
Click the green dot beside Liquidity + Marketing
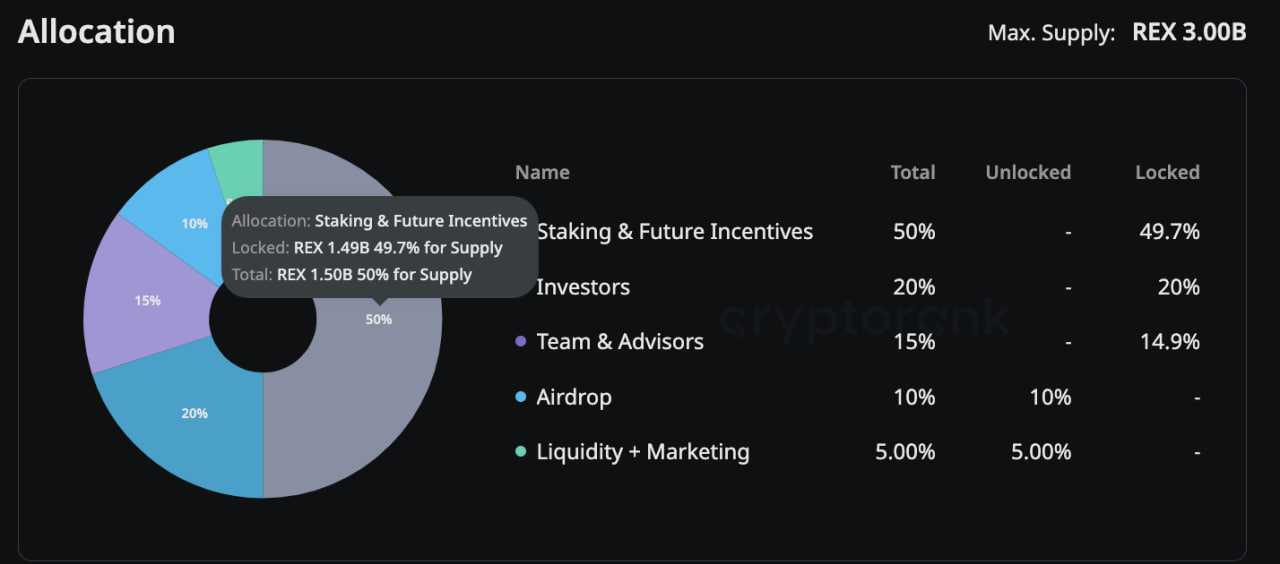pyautogui.click(x=520, y=452)
